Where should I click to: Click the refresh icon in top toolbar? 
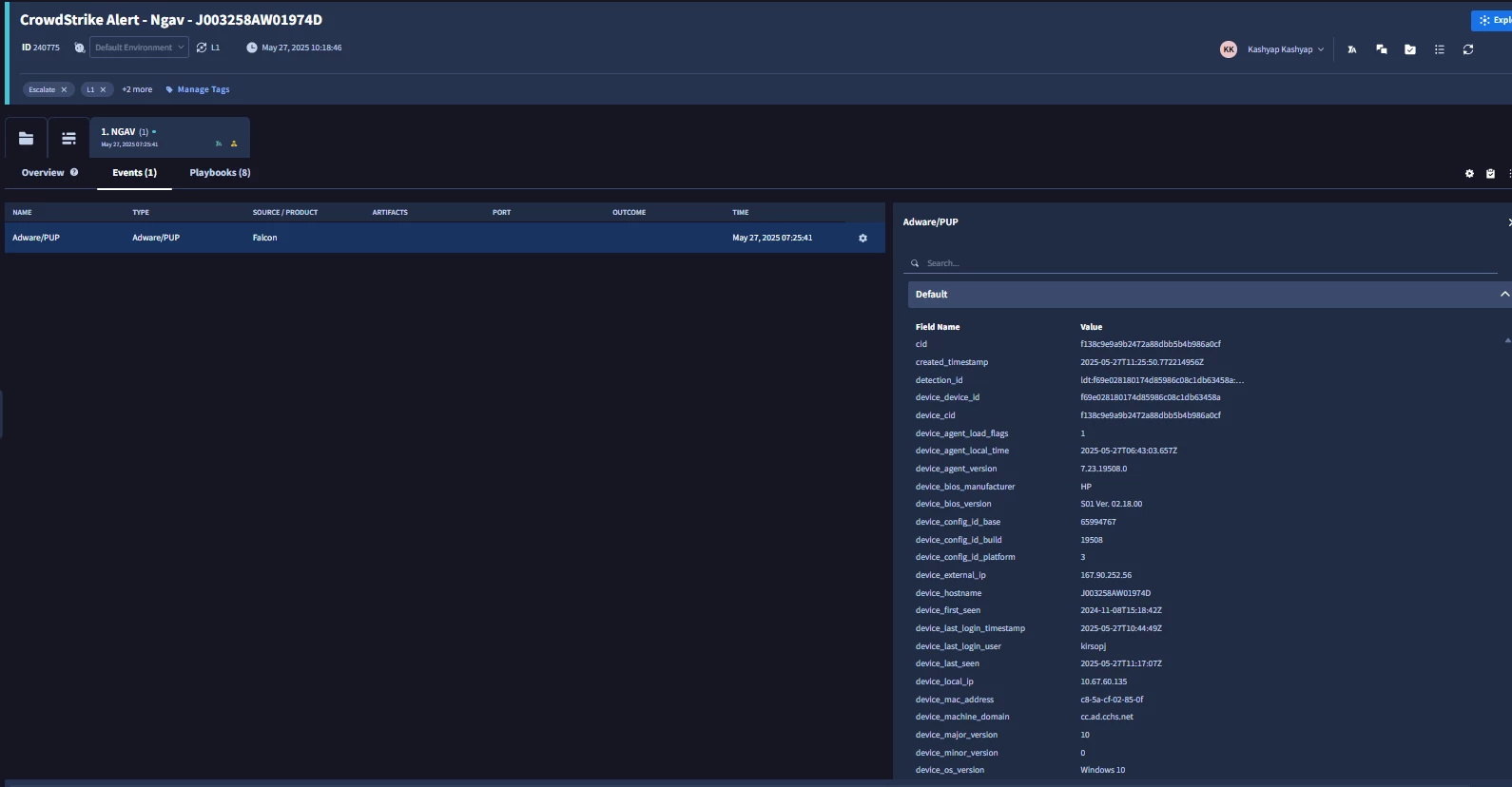pos(1468,49)
